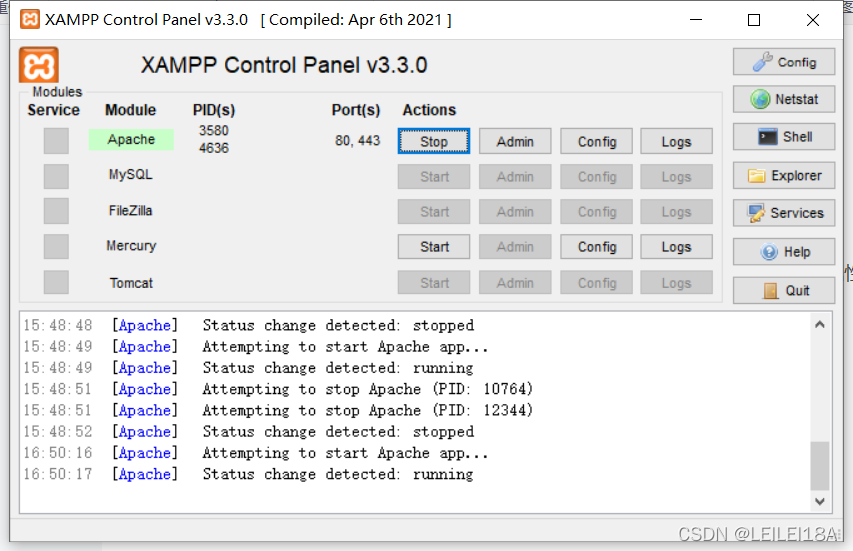The height and width of the screenshot is (551, 853).
Task: Click the down arrow on the log scrollbar
Action: pos(820,502)
